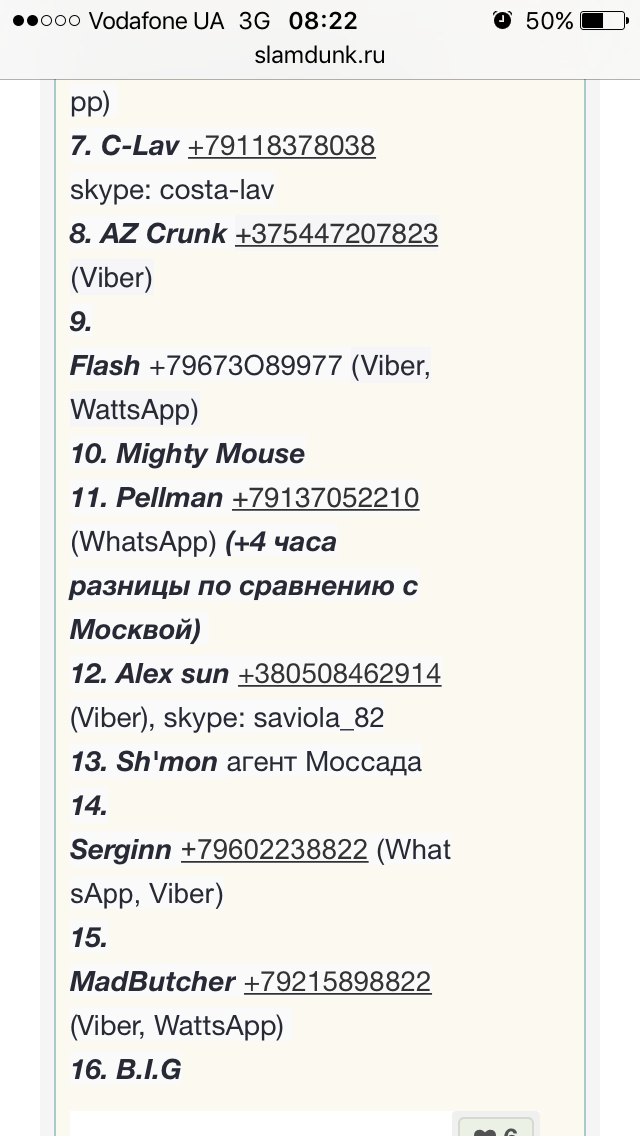Screen dimensions: 640x1136
Task: Call Alex sun number +380508462914
Action: [339, 674]
